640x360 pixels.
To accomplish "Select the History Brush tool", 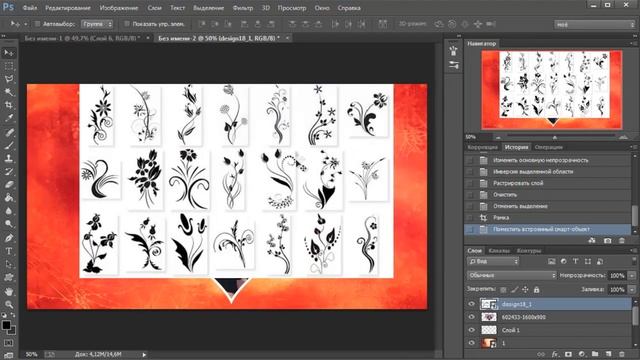I will pyautogui.click(x=9, y=171).
